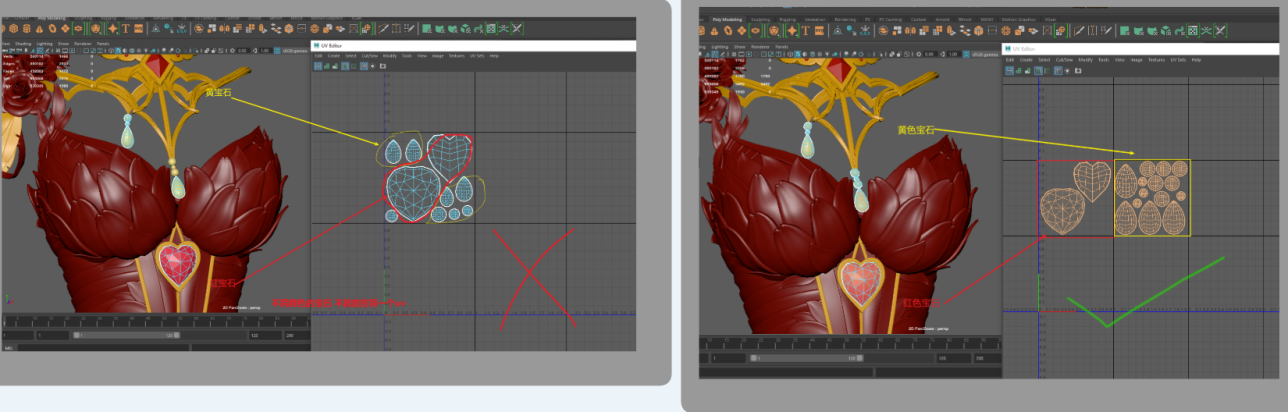Screen dimensions: 1288x412
Task: Toggle first display button in left UV Editor toolbar
Action: click(x=319, y=66)
